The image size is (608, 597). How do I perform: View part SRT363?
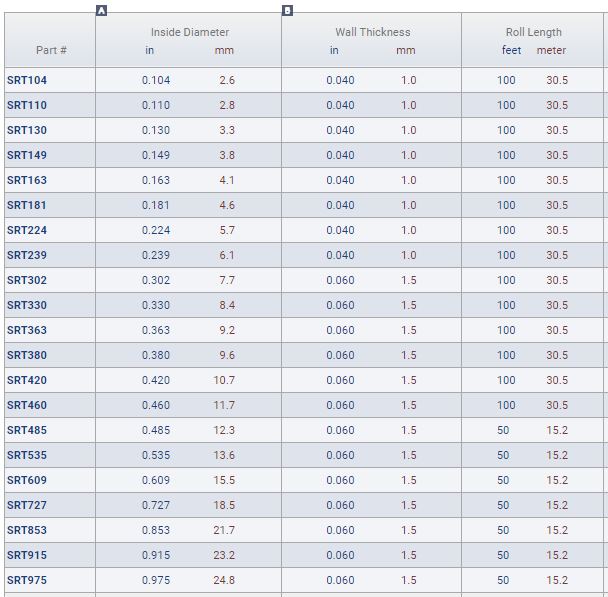[27, 330]
